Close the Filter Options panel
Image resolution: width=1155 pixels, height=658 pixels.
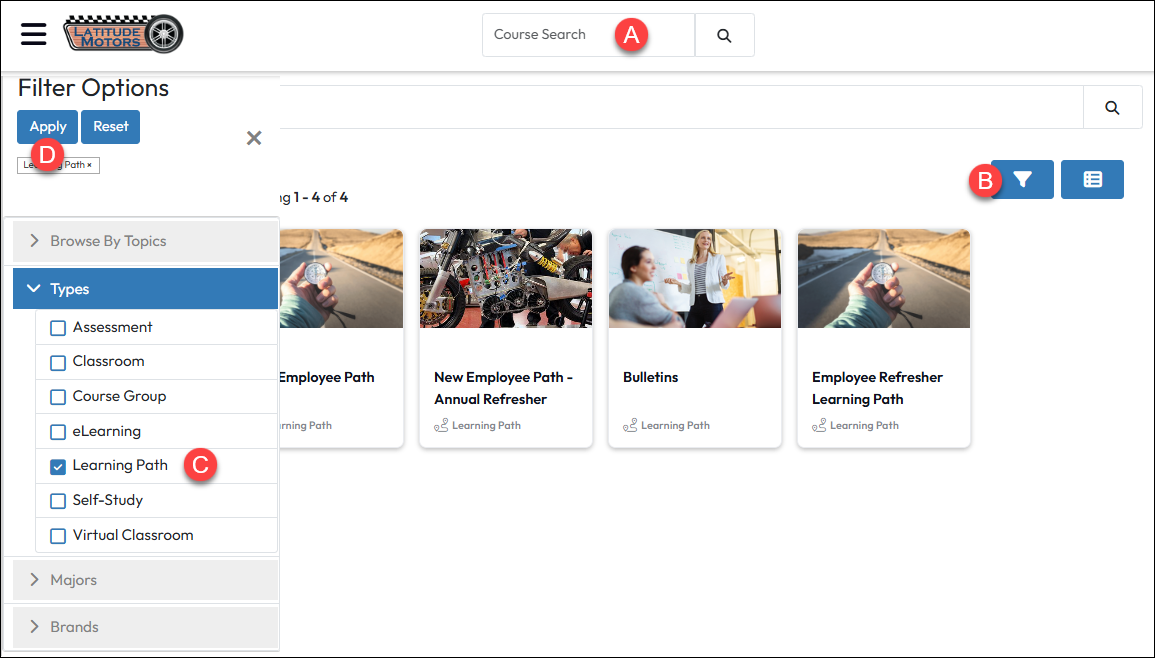[254, 138]
